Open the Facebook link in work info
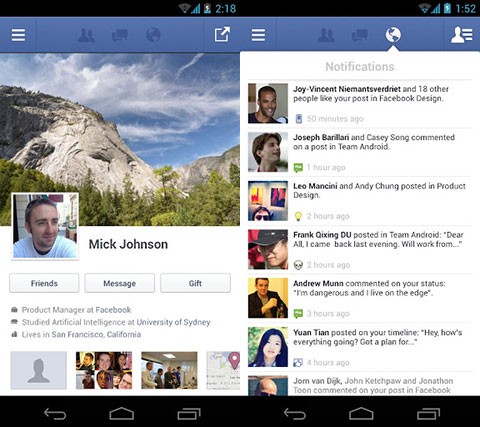 113,310
